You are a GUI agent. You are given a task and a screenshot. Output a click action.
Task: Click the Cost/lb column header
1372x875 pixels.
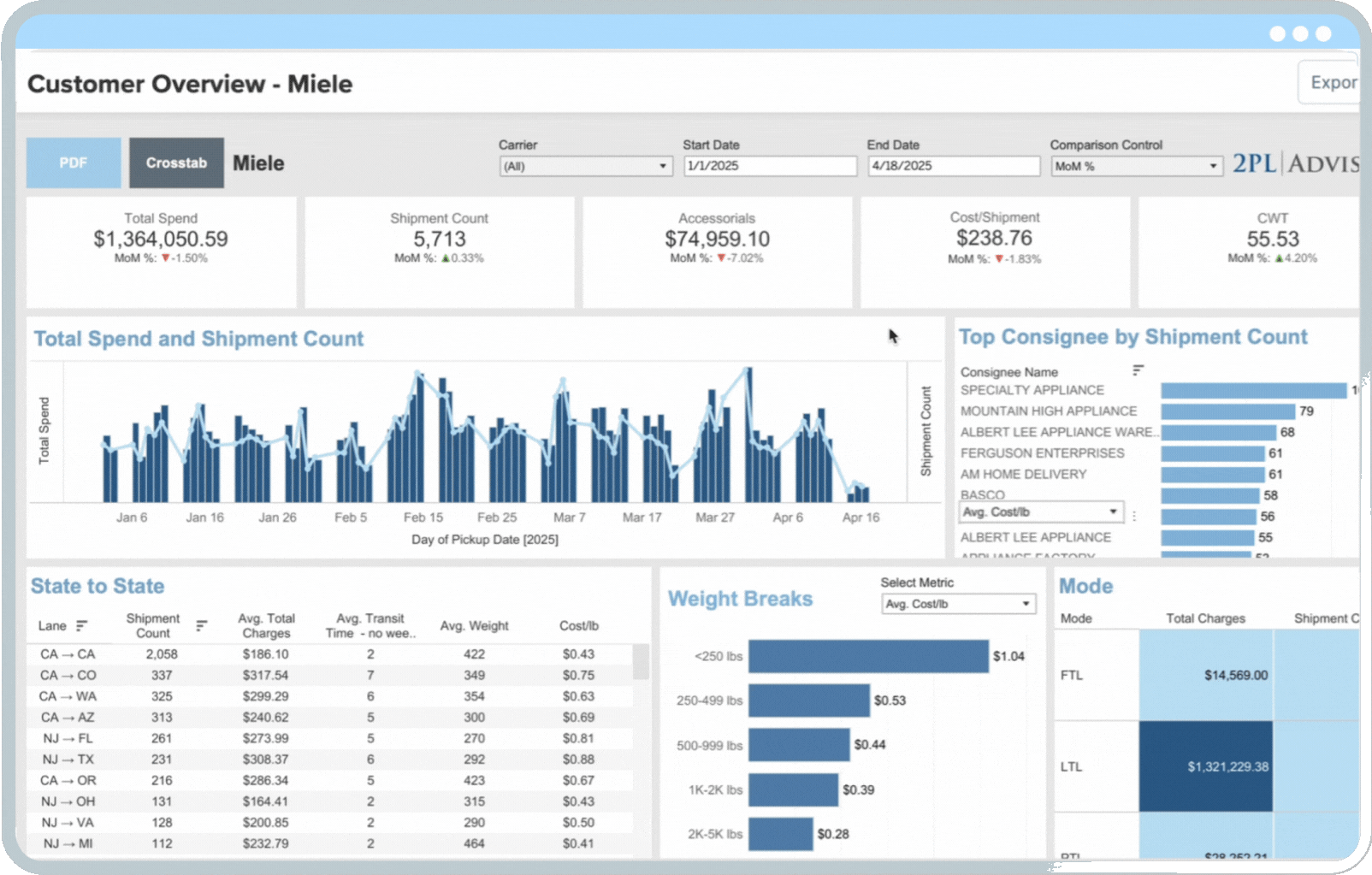[x=579, y=626]
